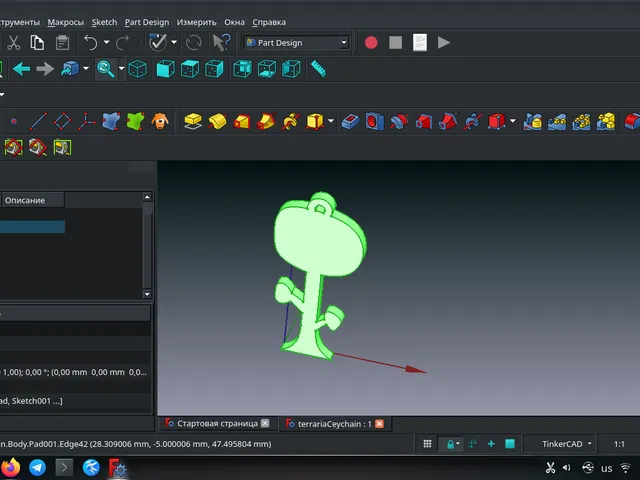Open dropdown next to checkmark icon
Viewport: 640px width, 480px height.
click(x=174, y=42)
